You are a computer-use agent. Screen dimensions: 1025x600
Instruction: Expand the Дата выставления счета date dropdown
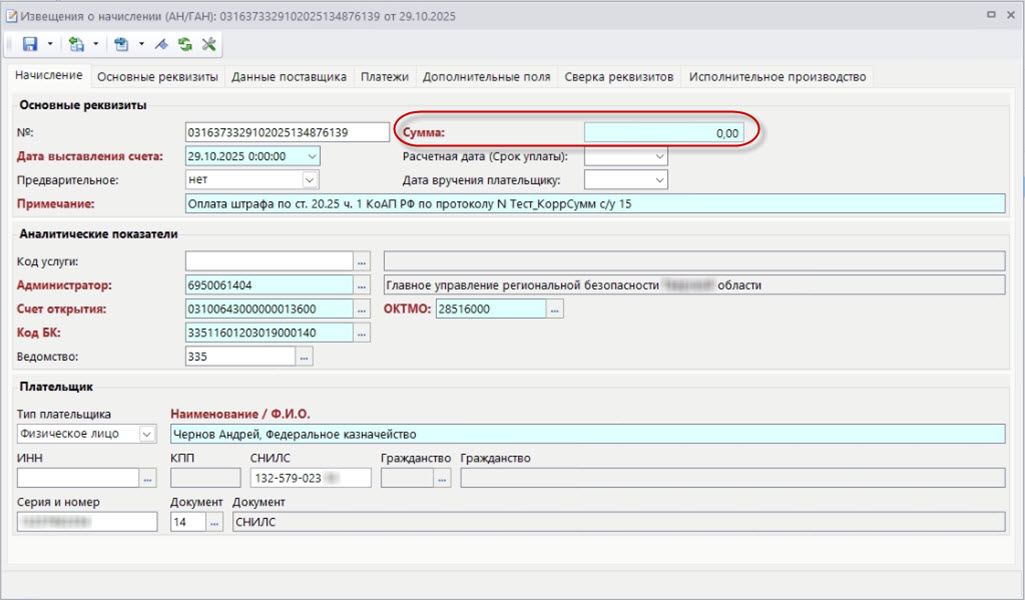(x=311, y=156)
